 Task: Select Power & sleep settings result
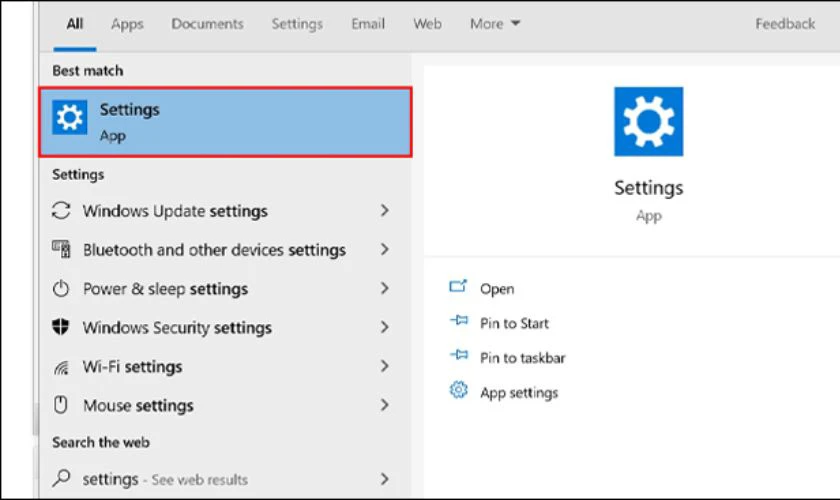[x=225, y=288]
